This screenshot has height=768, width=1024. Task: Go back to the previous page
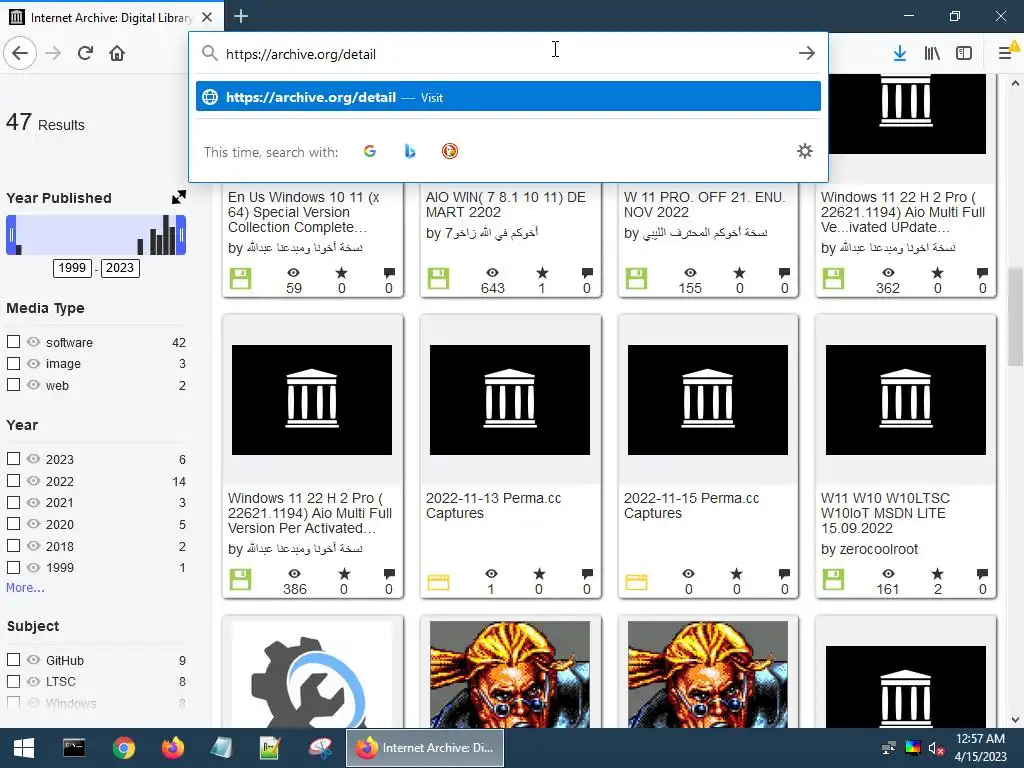pos(20,53)
